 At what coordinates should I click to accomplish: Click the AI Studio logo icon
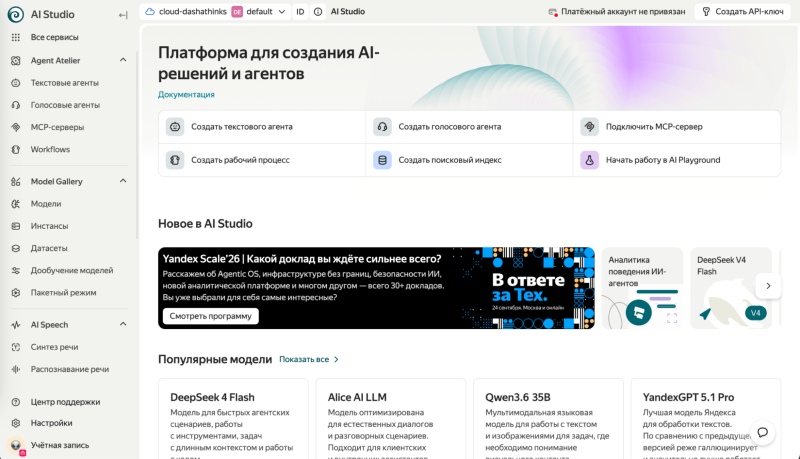[15, 14]
